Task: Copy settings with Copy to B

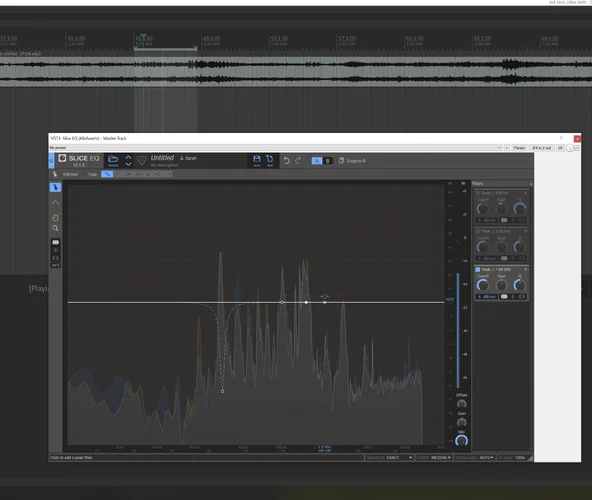Action: coord(352,160)
